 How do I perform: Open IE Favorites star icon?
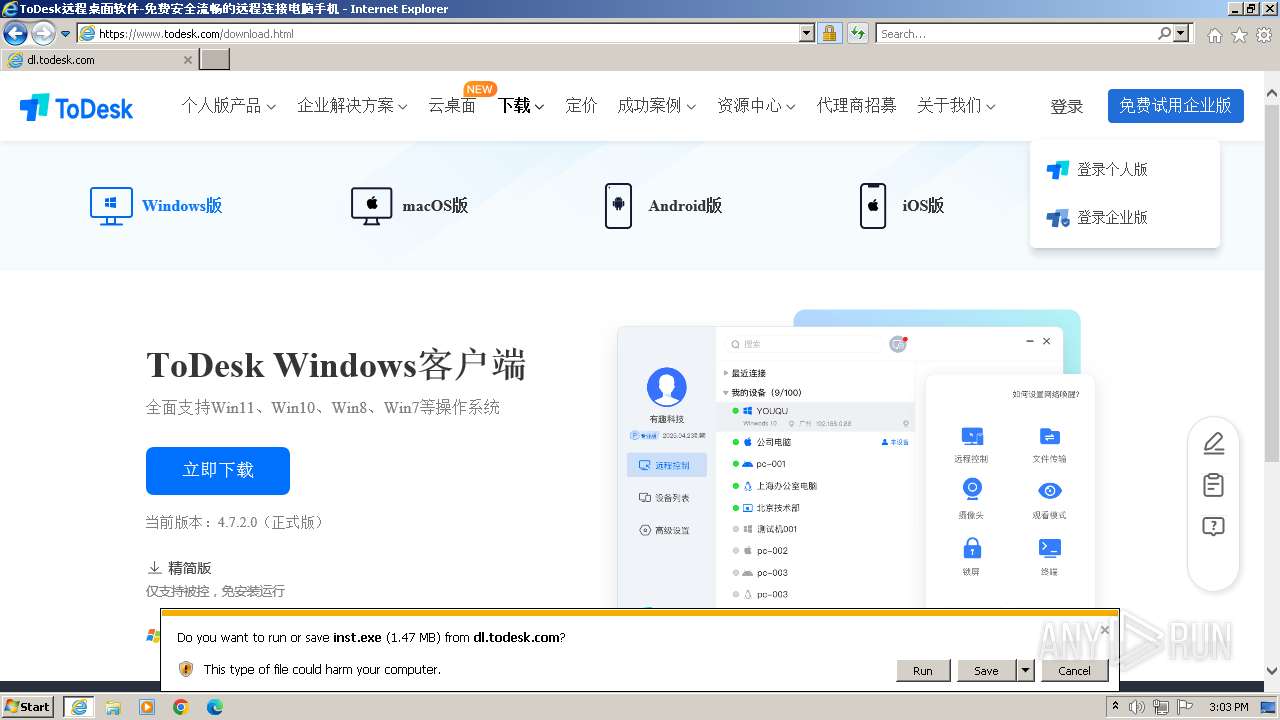pos(1239,35)
